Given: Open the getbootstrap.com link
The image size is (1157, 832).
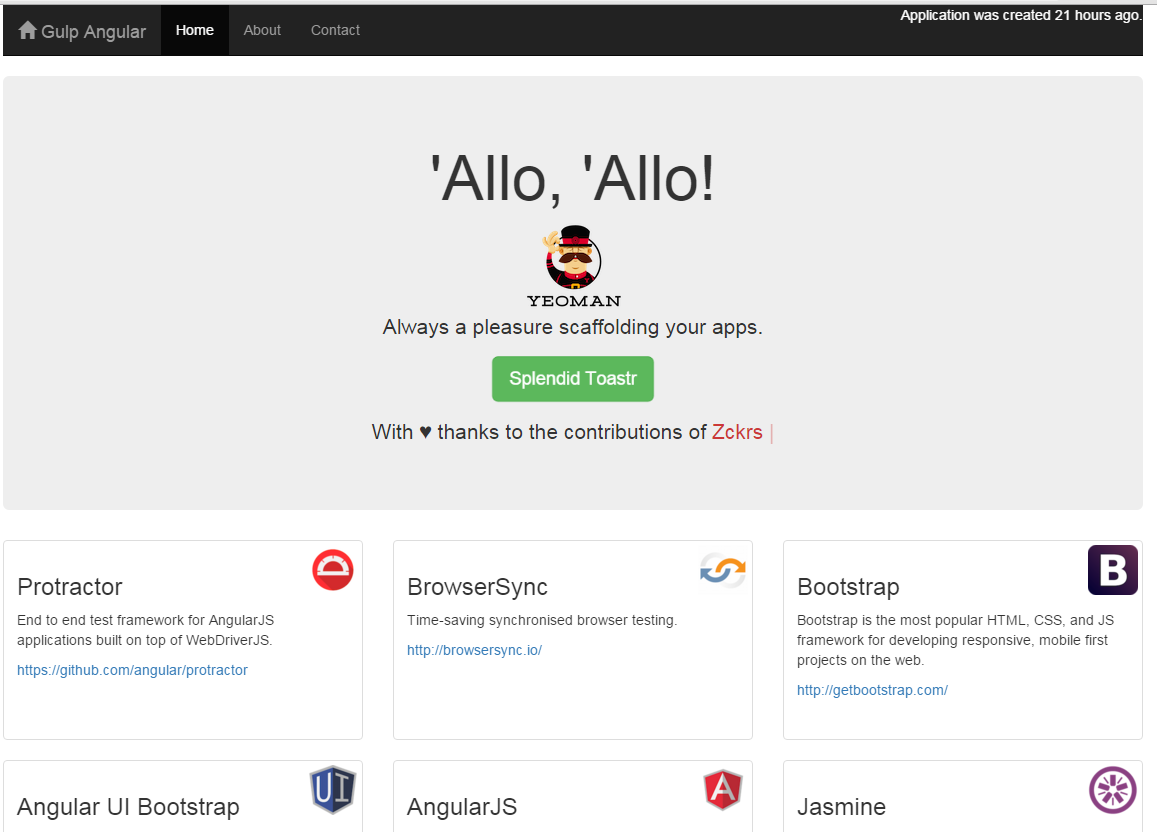Looking at the screenshot, I should coord(872,690).
